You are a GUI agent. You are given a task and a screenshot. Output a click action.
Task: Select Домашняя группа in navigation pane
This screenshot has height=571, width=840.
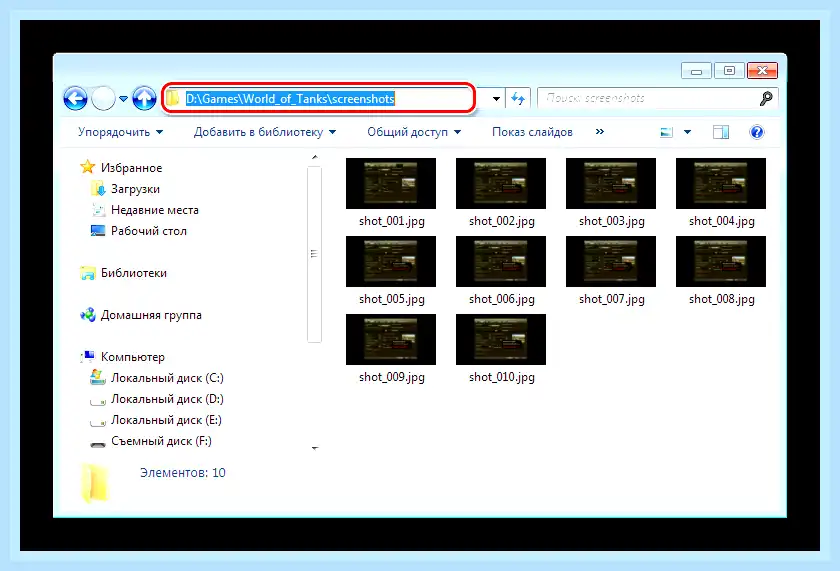(151, 315)
